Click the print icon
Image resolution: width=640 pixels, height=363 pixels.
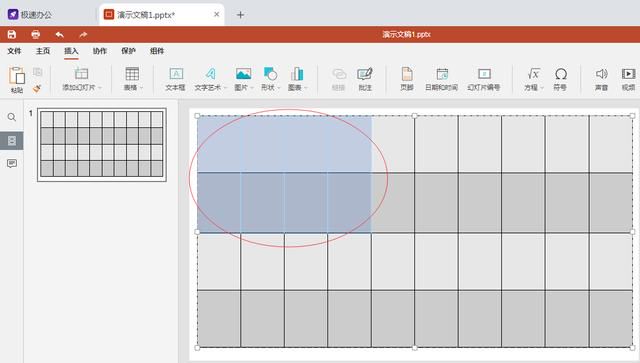(36, 34)
